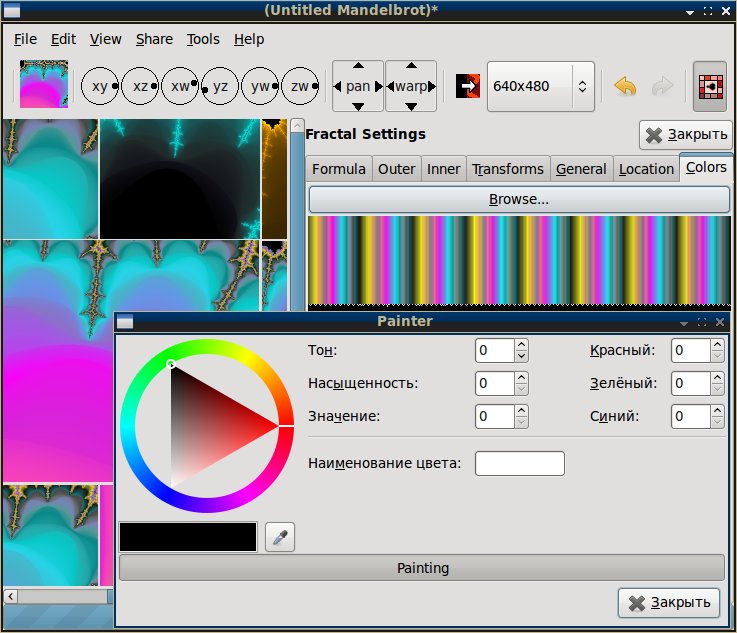Open the File menu

click(25, 39)
